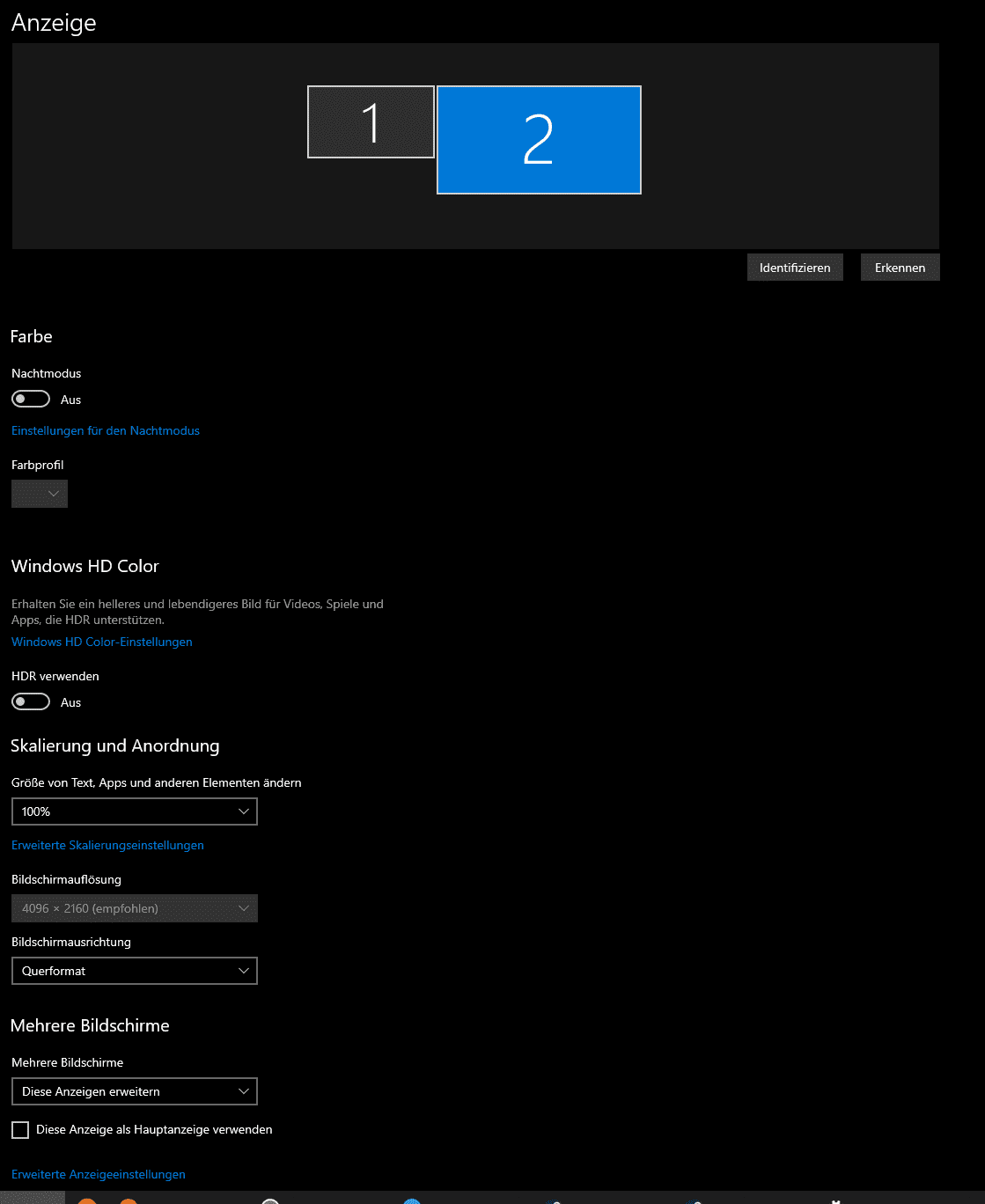Expand the 'Diese Anzeigen erweitern' dropdown
Viewport: 985px width, 1204px height.
click(134, 1091)
